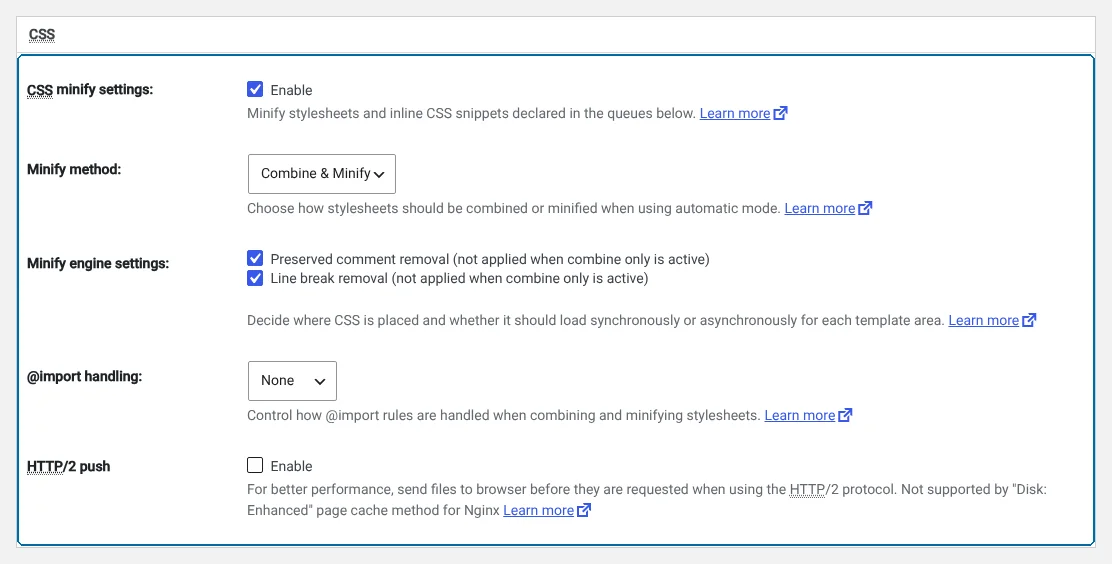Open the Combine & Minify method dropdown

[322, 174]
